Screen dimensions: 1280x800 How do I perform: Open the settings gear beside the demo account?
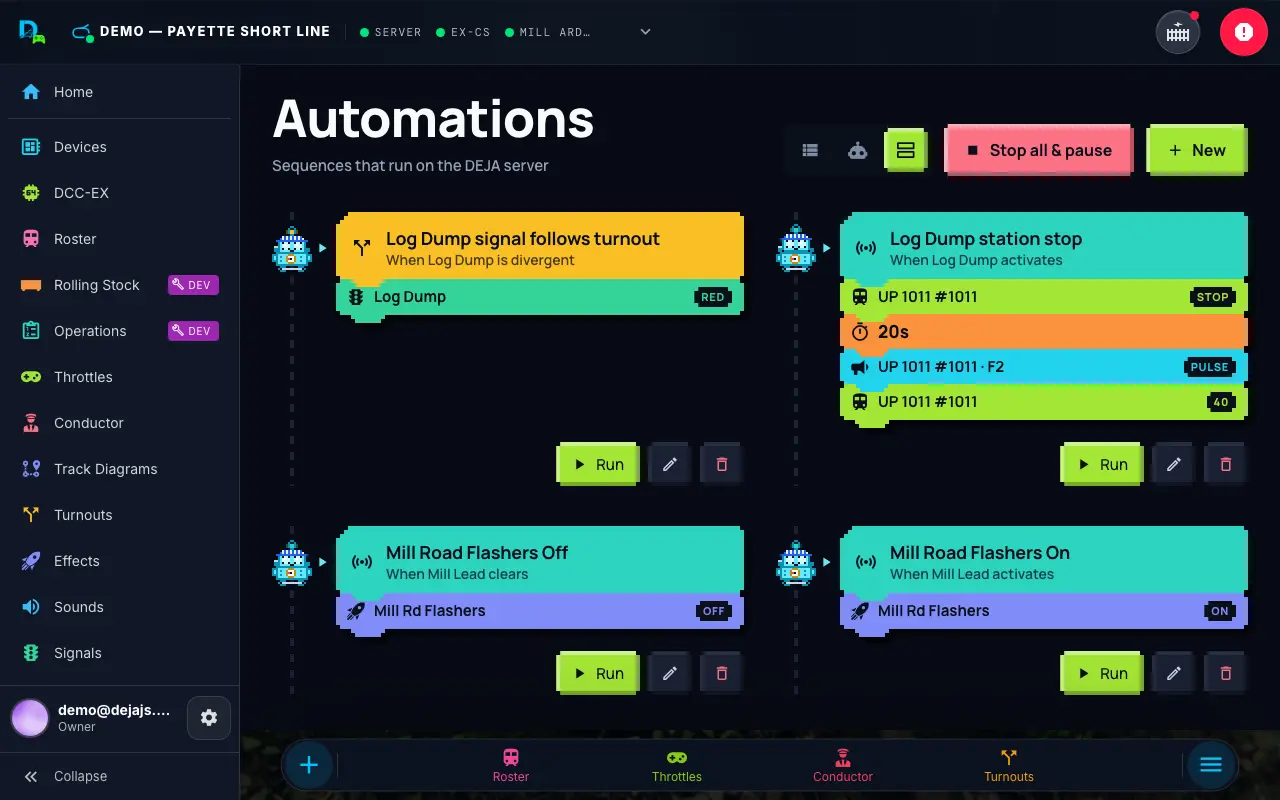point(209,717)
